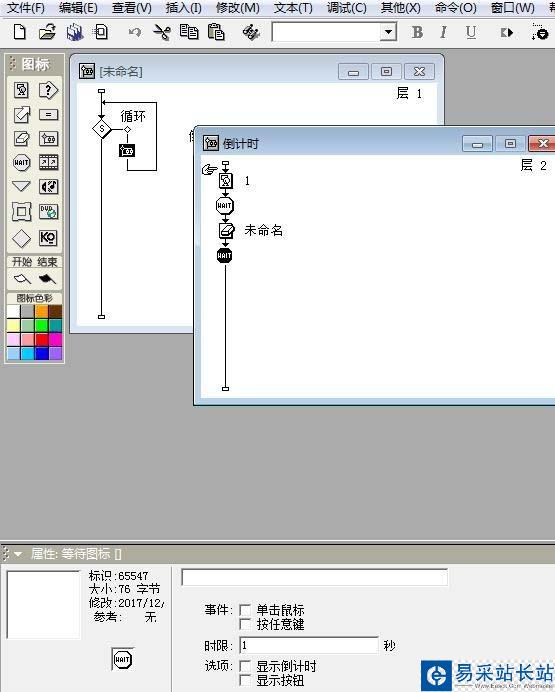
Task: Open the Control Panel toolbar icon
Action: click(540, 32)
